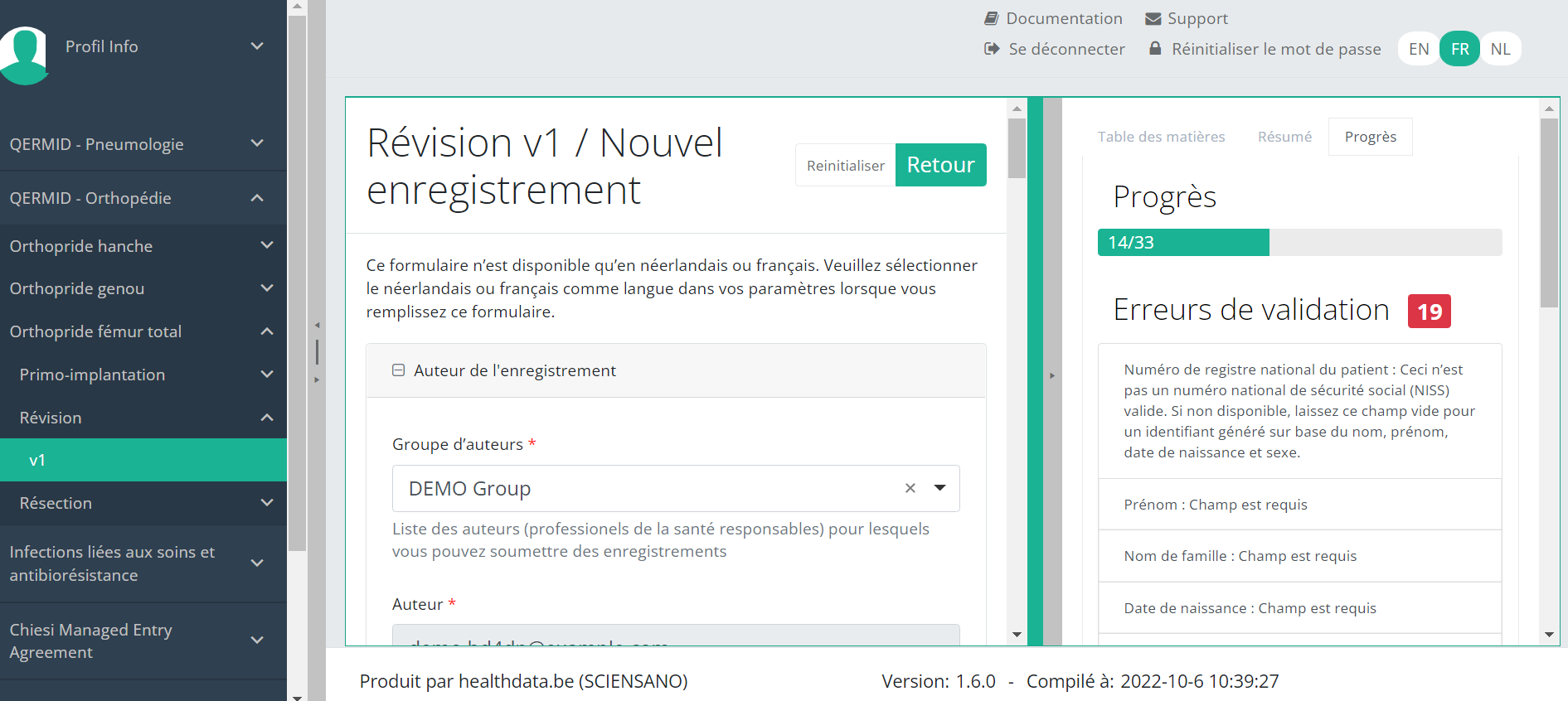Open the Table des matières tab
Viewport: 1568px width, 701px height.
click(x=1161, y=137)
